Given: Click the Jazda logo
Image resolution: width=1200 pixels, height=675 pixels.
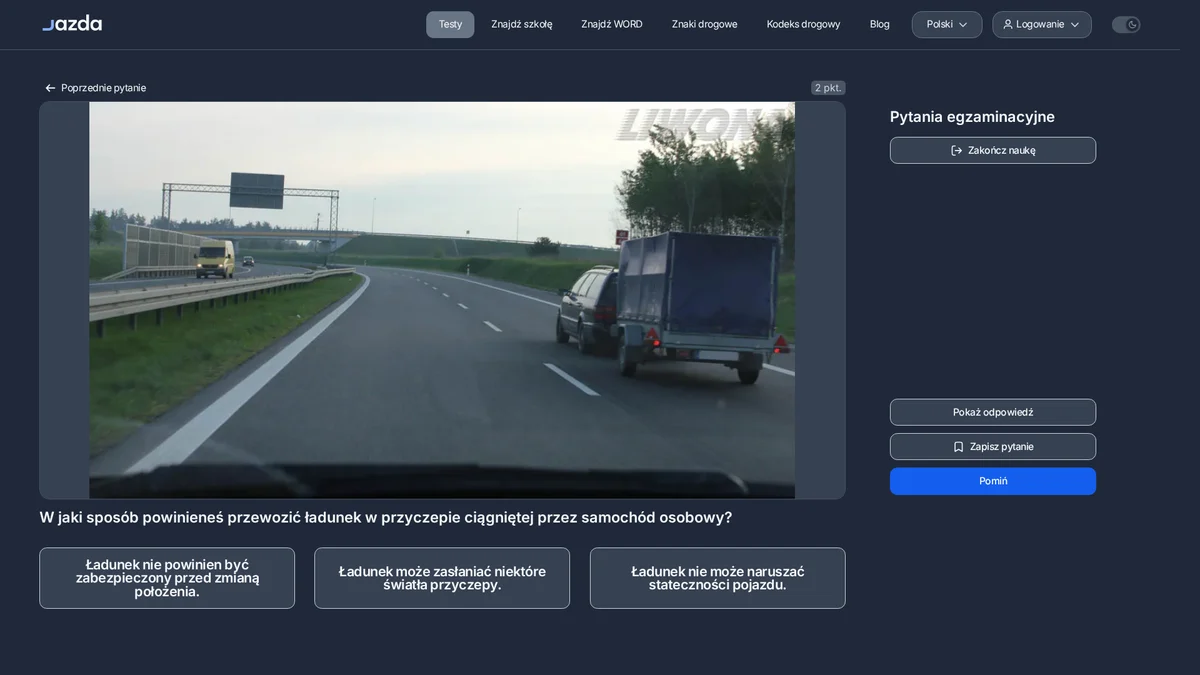Looking at the screenshot, I should point(72,23).
